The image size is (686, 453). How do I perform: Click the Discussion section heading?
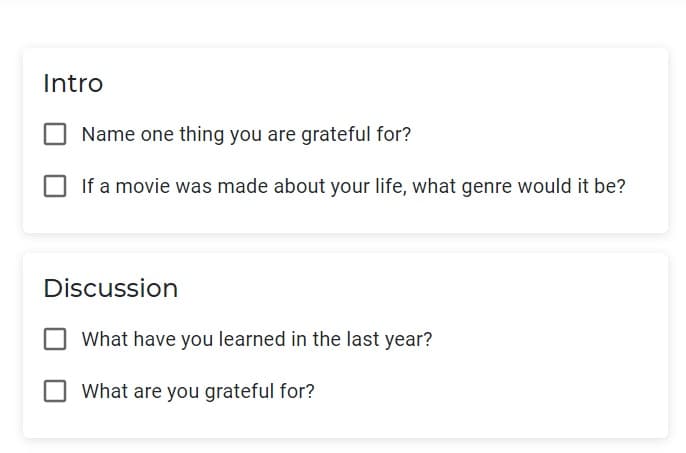tap(111, 288)
